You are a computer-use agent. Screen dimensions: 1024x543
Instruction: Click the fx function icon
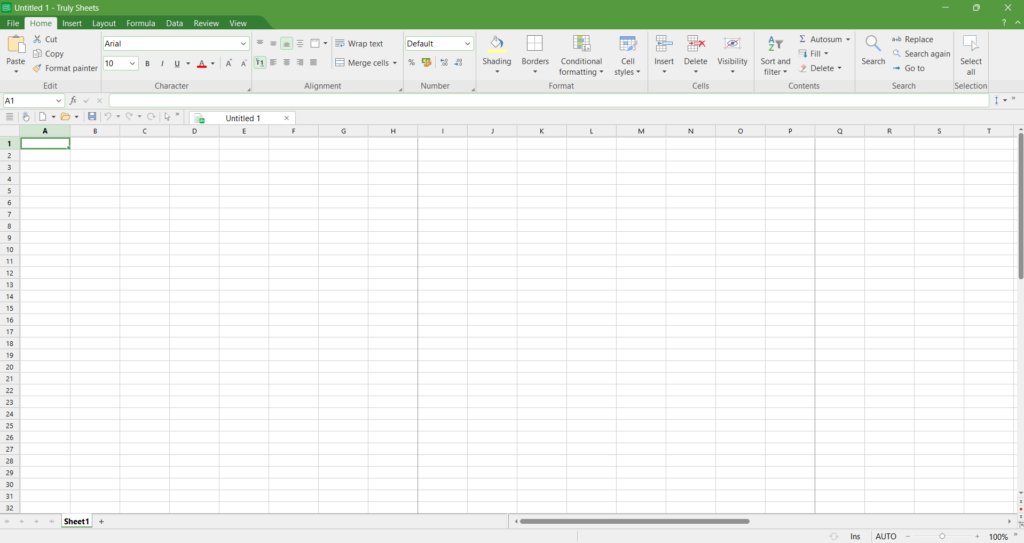[x=73, y=101]
